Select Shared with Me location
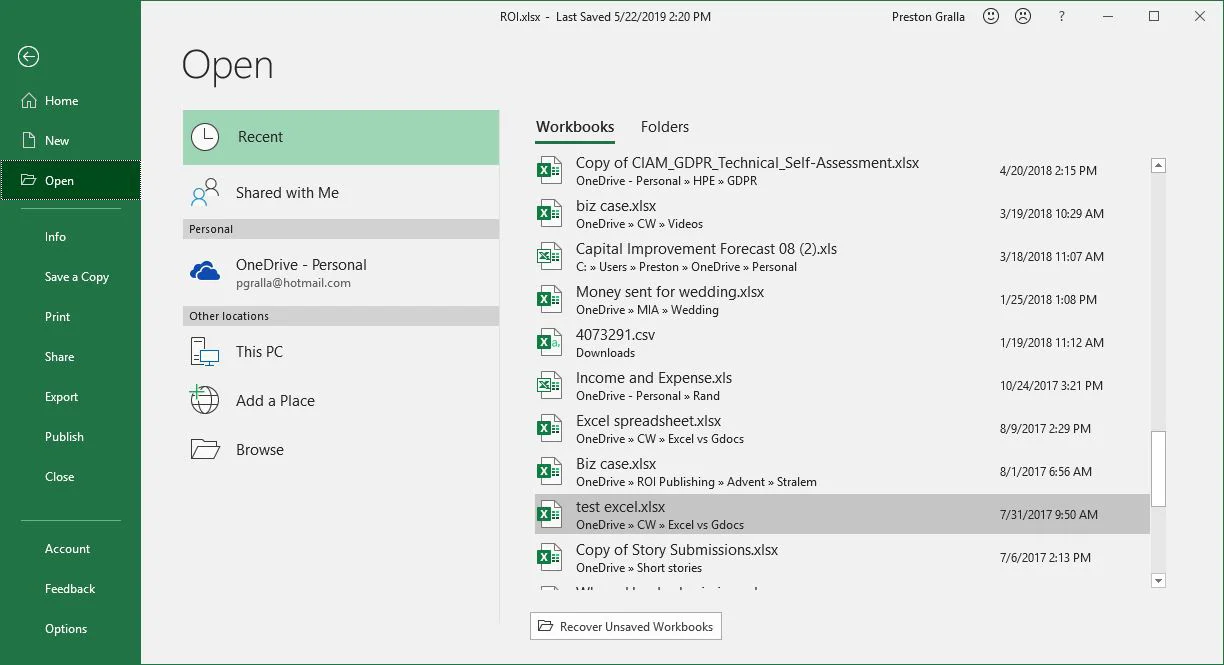This screenshot has width=1224, height=665. (x=341, y=192)
